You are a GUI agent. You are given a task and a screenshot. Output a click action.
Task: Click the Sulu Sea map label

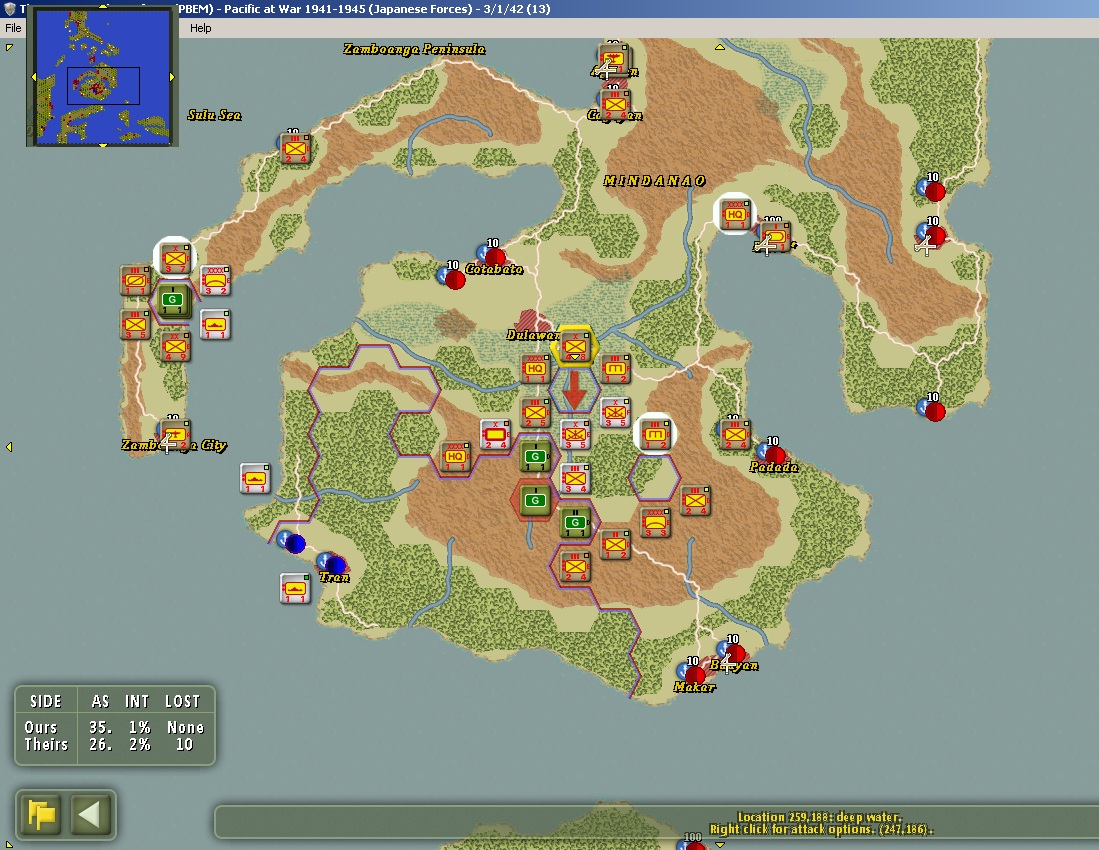pos(214,115)
